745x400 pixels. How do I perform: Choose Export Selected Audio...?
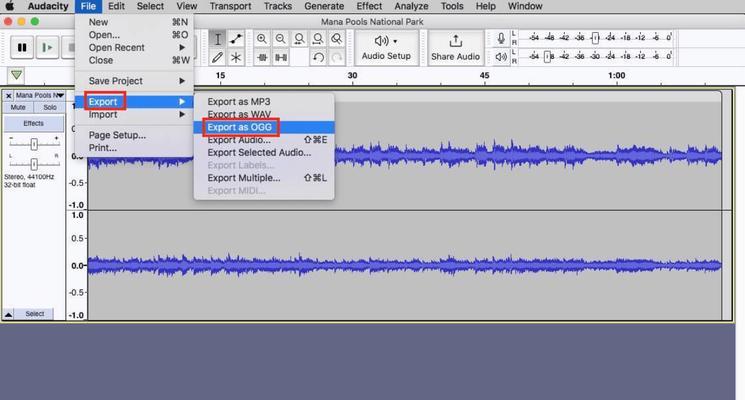(264, 152)
